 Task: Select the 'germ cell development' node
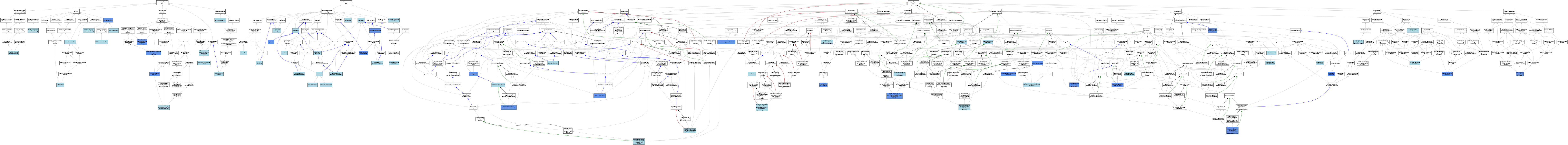[633, 53]
